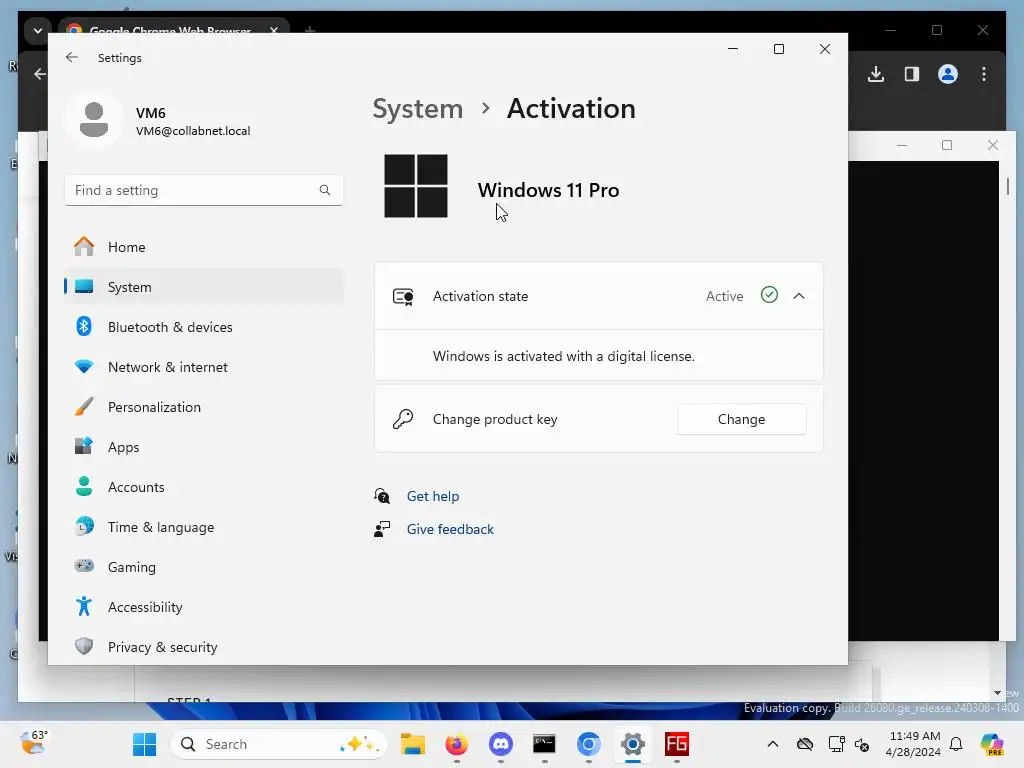Show hidden system tray icons chevron
Viewport: 1024px width, 768px height.
click(773, 744)
